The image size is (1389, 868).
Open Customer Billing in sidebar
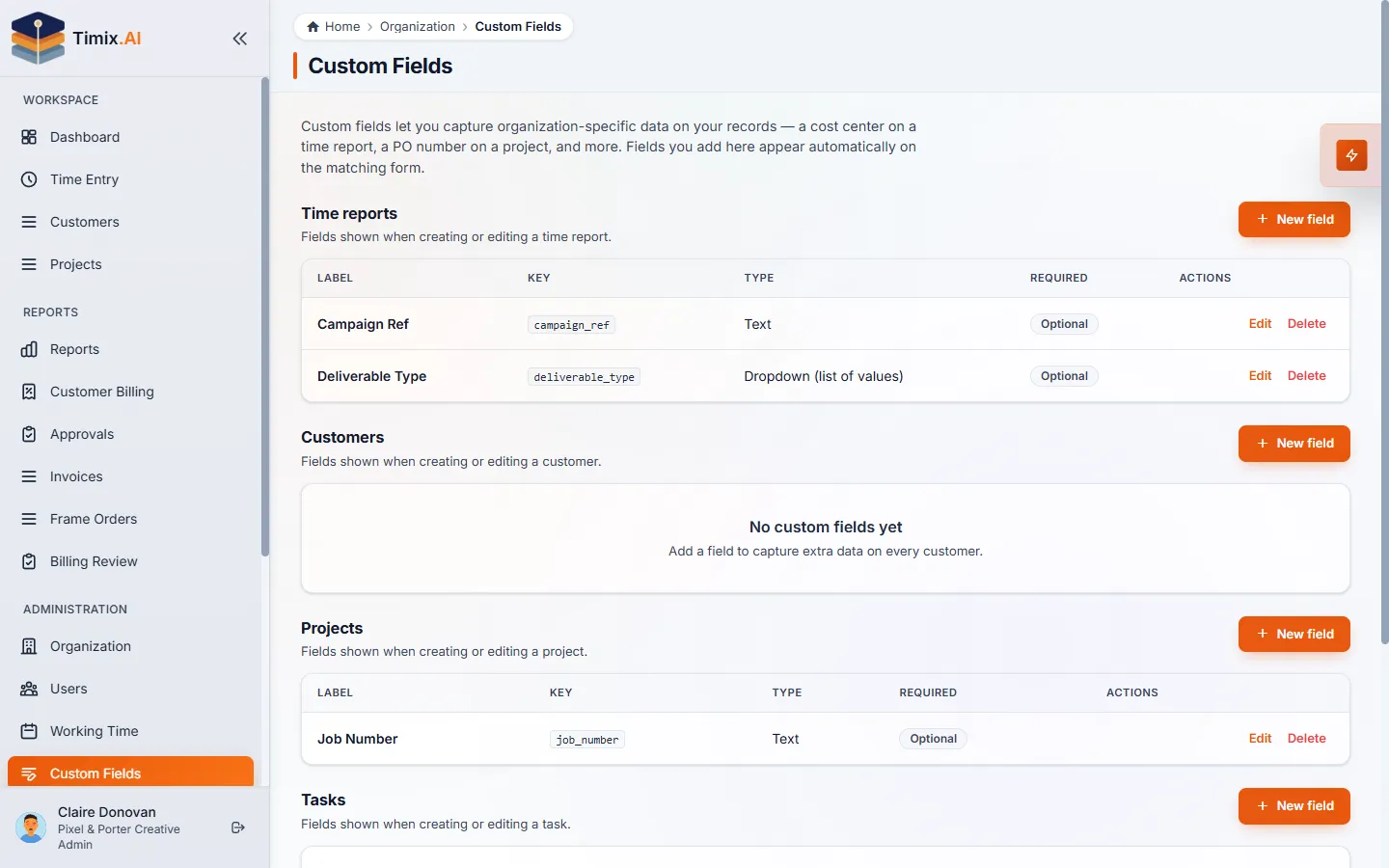tap(130, 392)
